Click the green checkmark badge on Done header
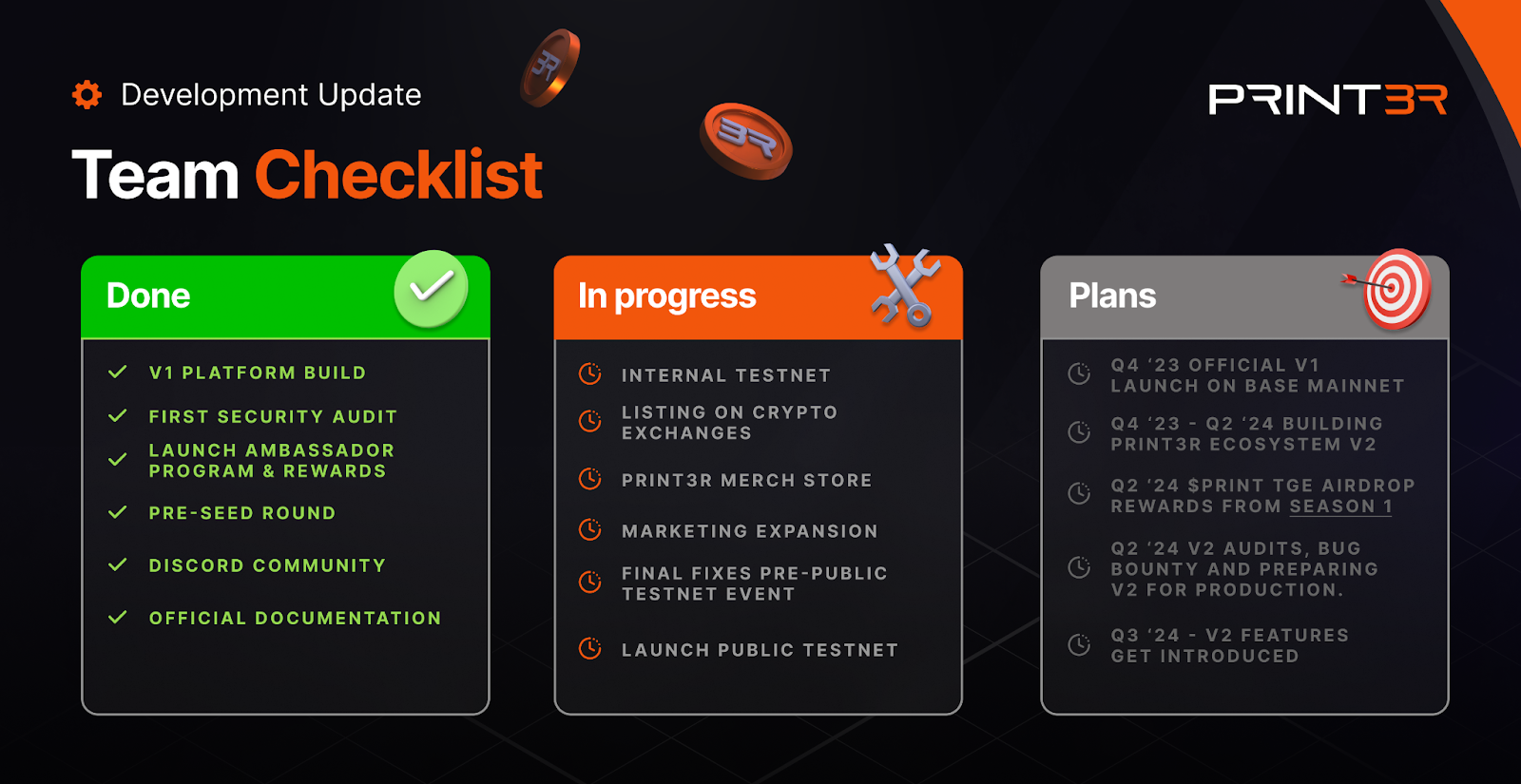Screen dimensions: 1521x784 [432, 289]
